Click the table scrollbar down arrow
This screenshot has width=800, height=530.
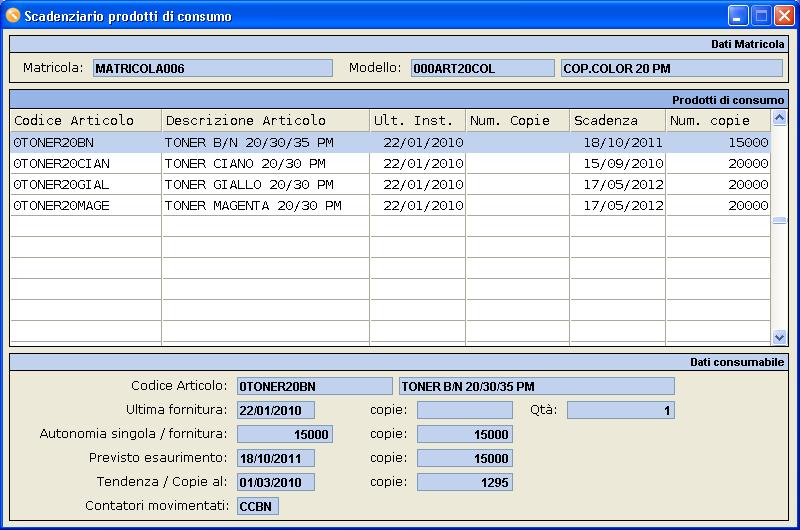click(779, 337)
